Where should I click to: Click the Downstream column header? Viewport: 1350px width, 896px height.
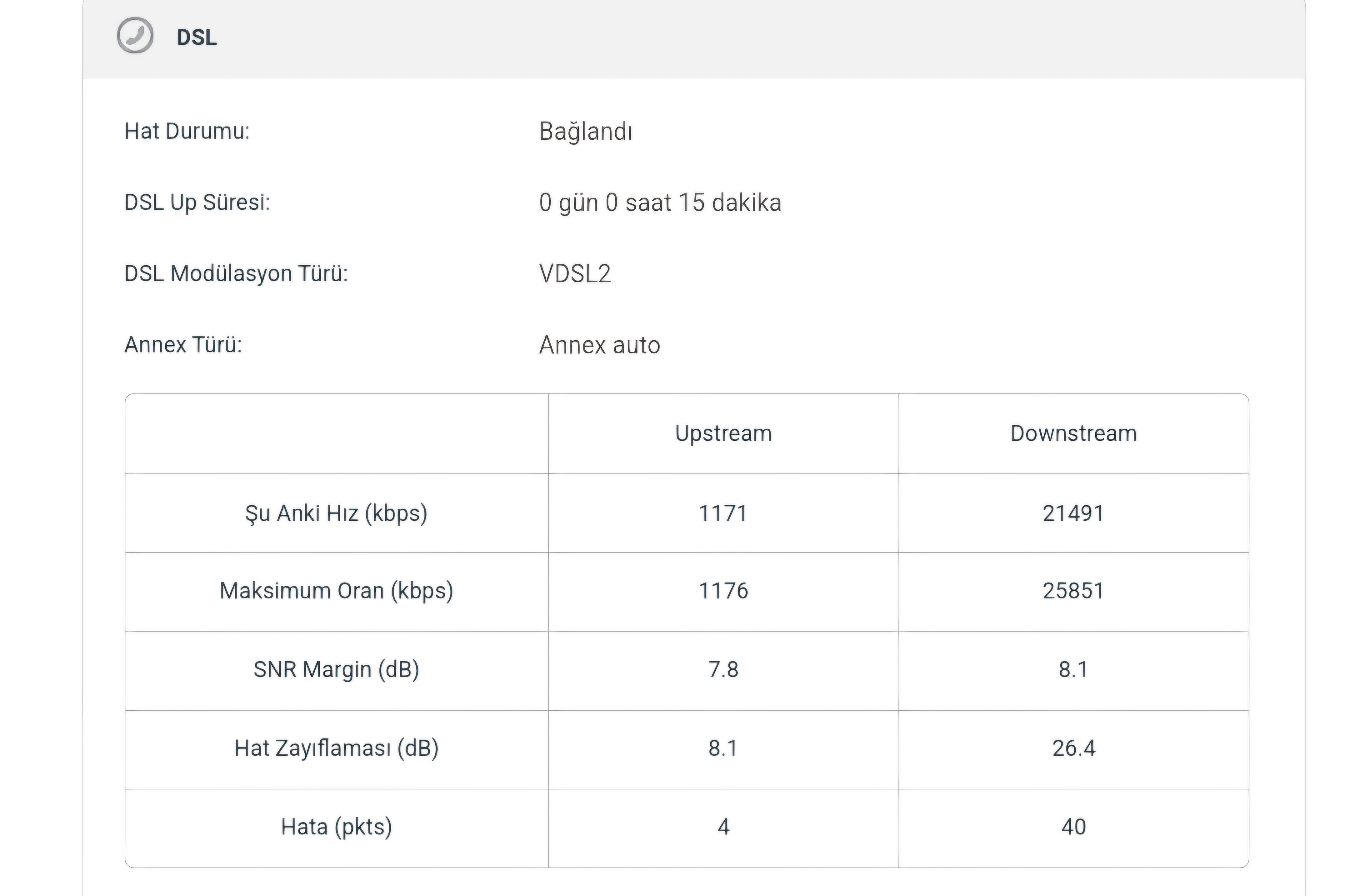[x=1073, y=433]
